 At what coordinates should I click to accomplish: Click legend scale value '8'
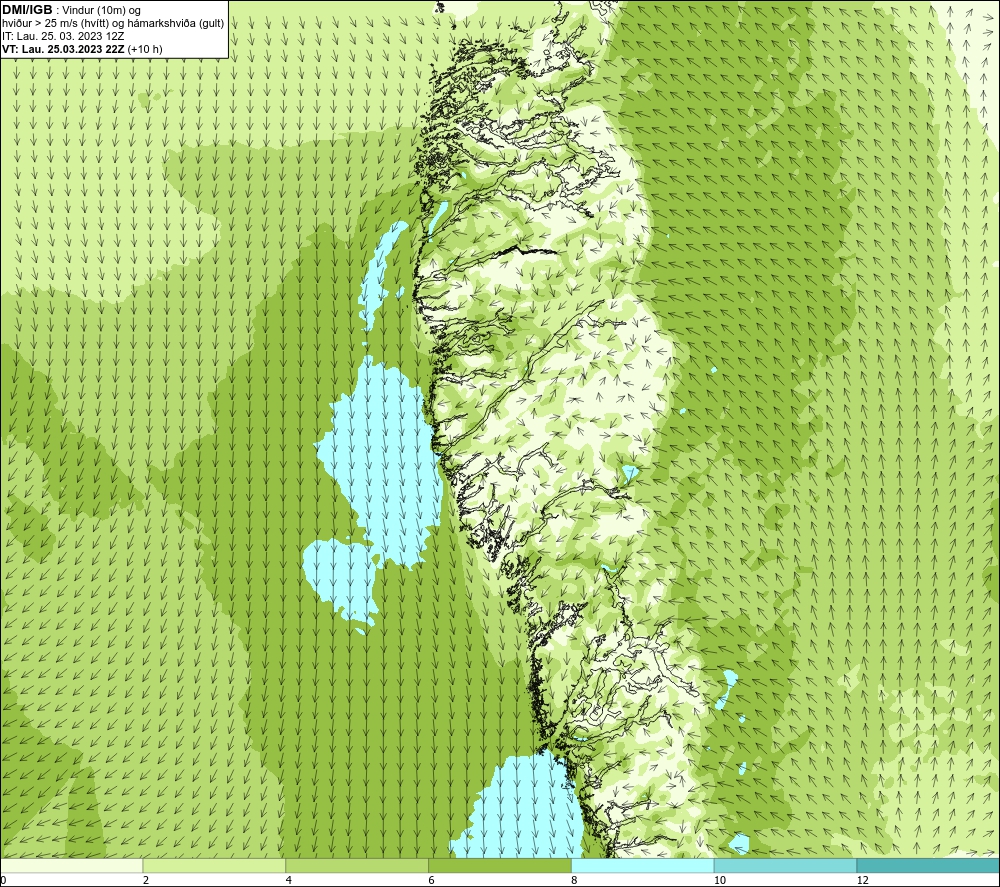pos(575,880)
